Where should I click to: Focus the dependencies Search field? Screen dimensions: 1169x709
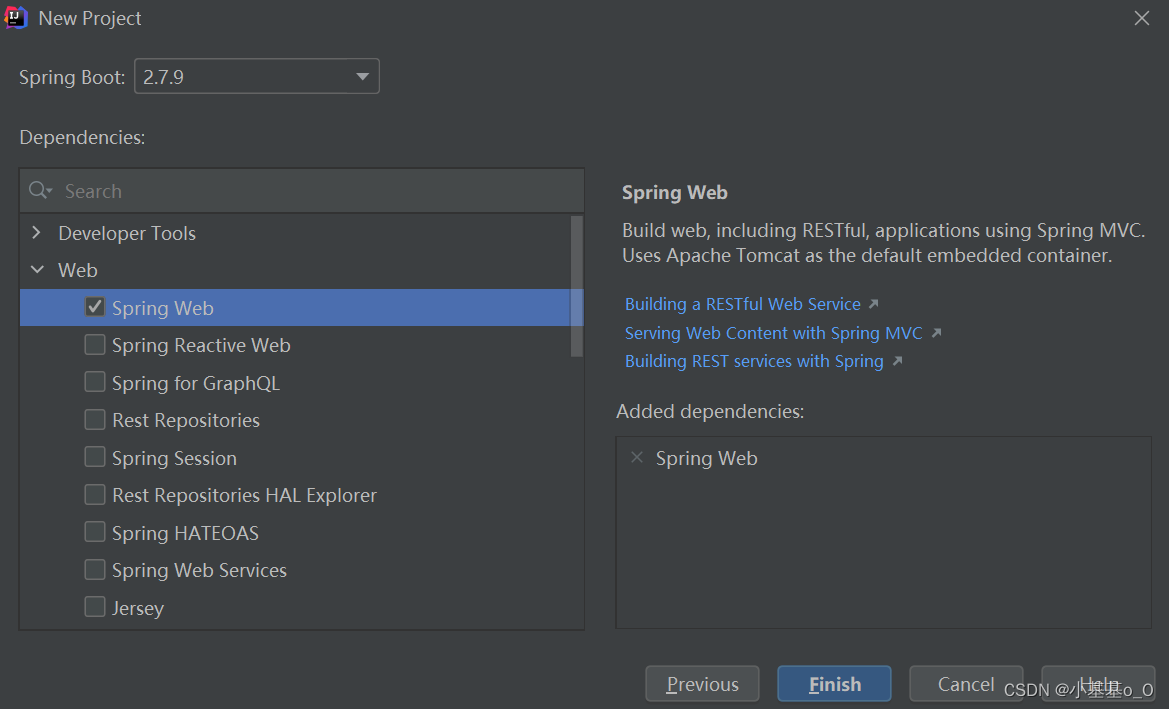point(302,191)
